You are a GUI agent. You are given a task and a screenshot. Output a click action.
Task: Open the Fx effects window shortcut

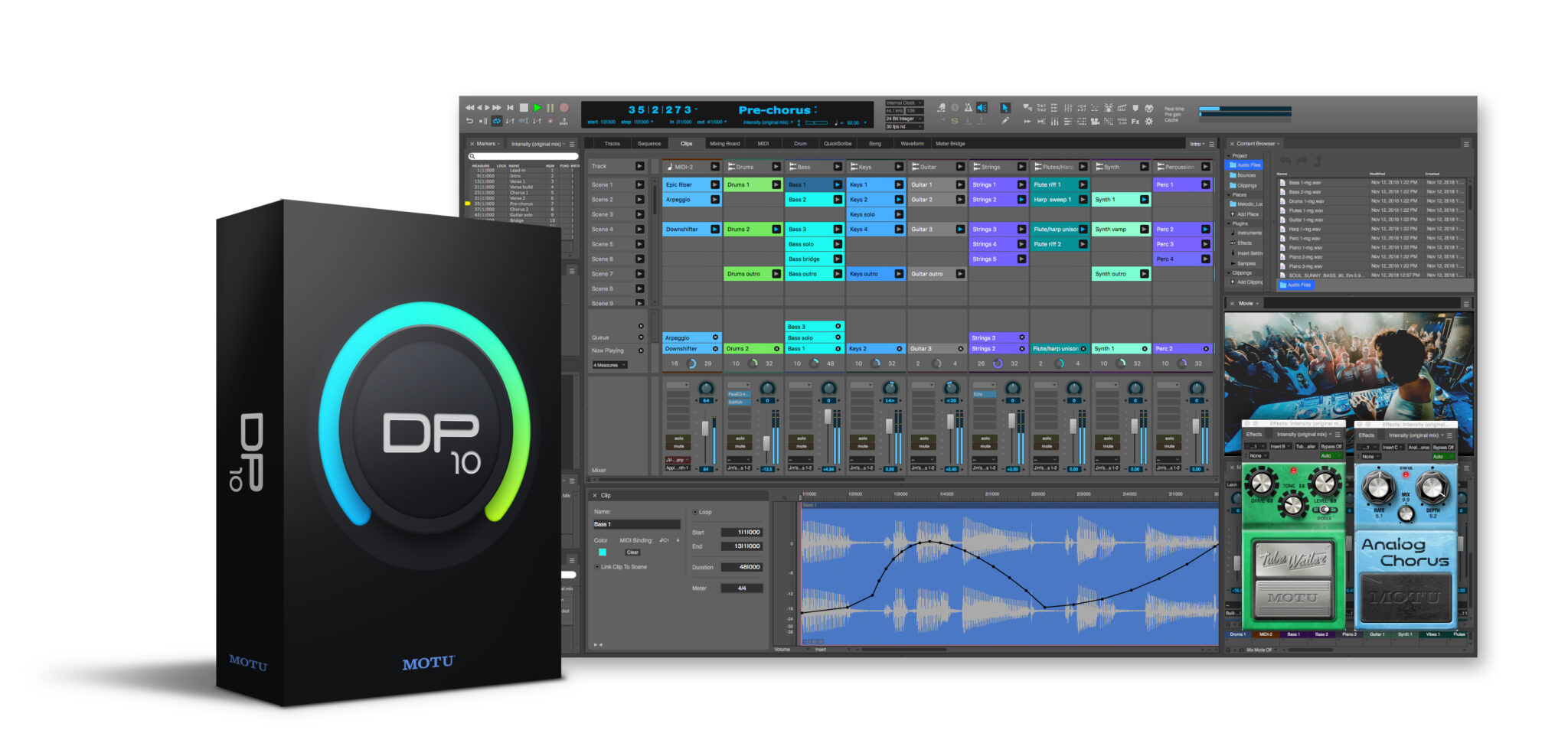tap(1135, 122)
